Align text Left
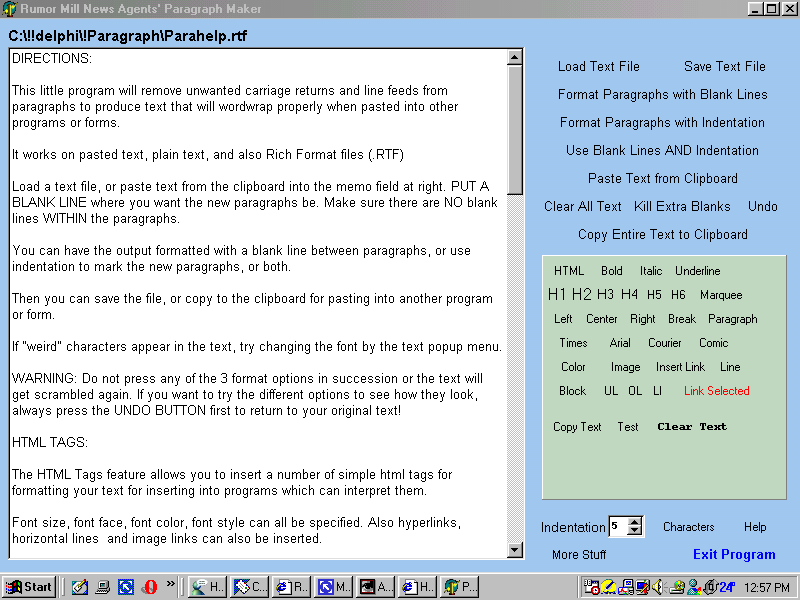Screen dimensions: 800x600 (x=563, y=319)
